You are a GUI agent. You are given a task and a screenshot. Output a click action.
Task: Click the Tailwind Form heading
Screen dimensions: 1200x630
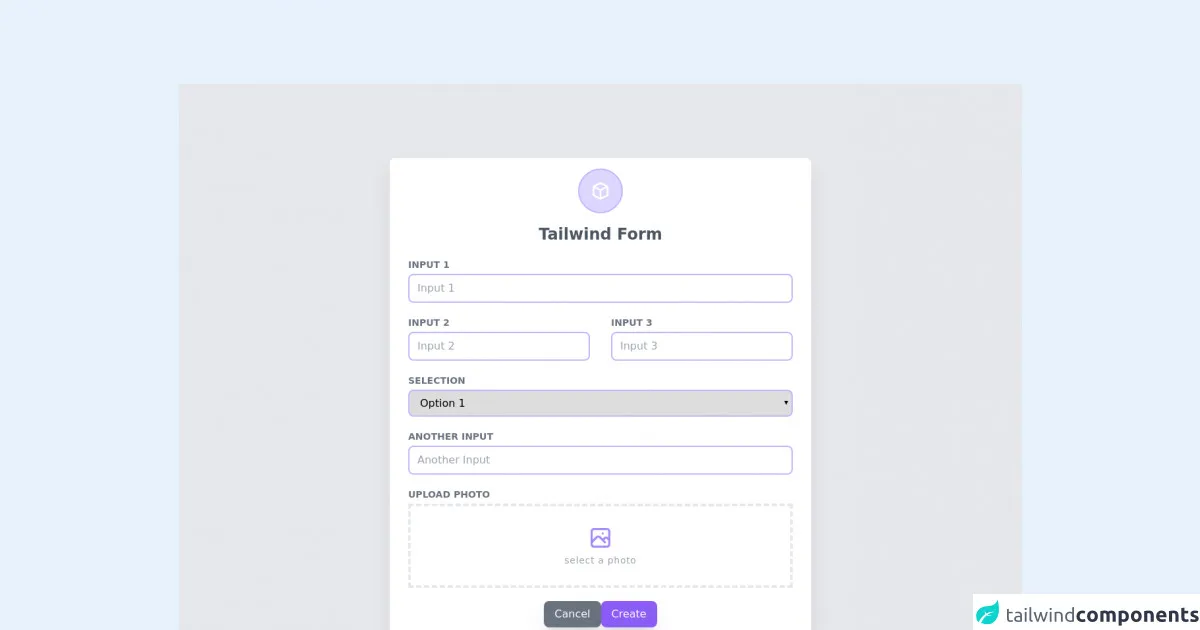[x=600, y=234]
